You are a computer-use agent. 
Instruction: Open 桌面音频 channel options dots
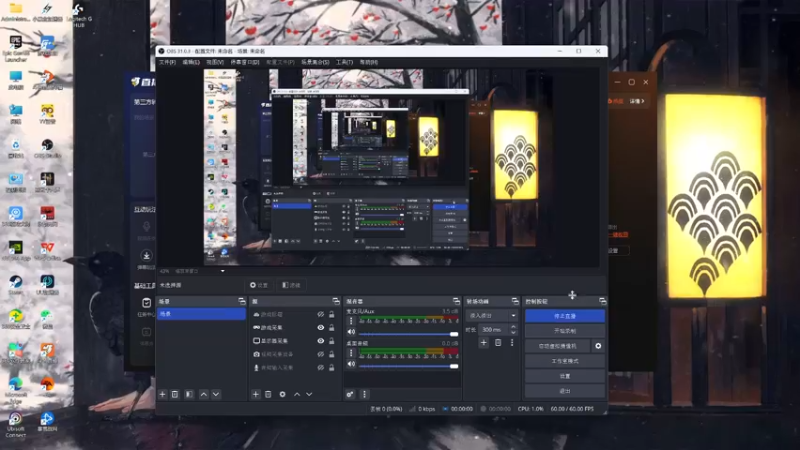point(351,353)
